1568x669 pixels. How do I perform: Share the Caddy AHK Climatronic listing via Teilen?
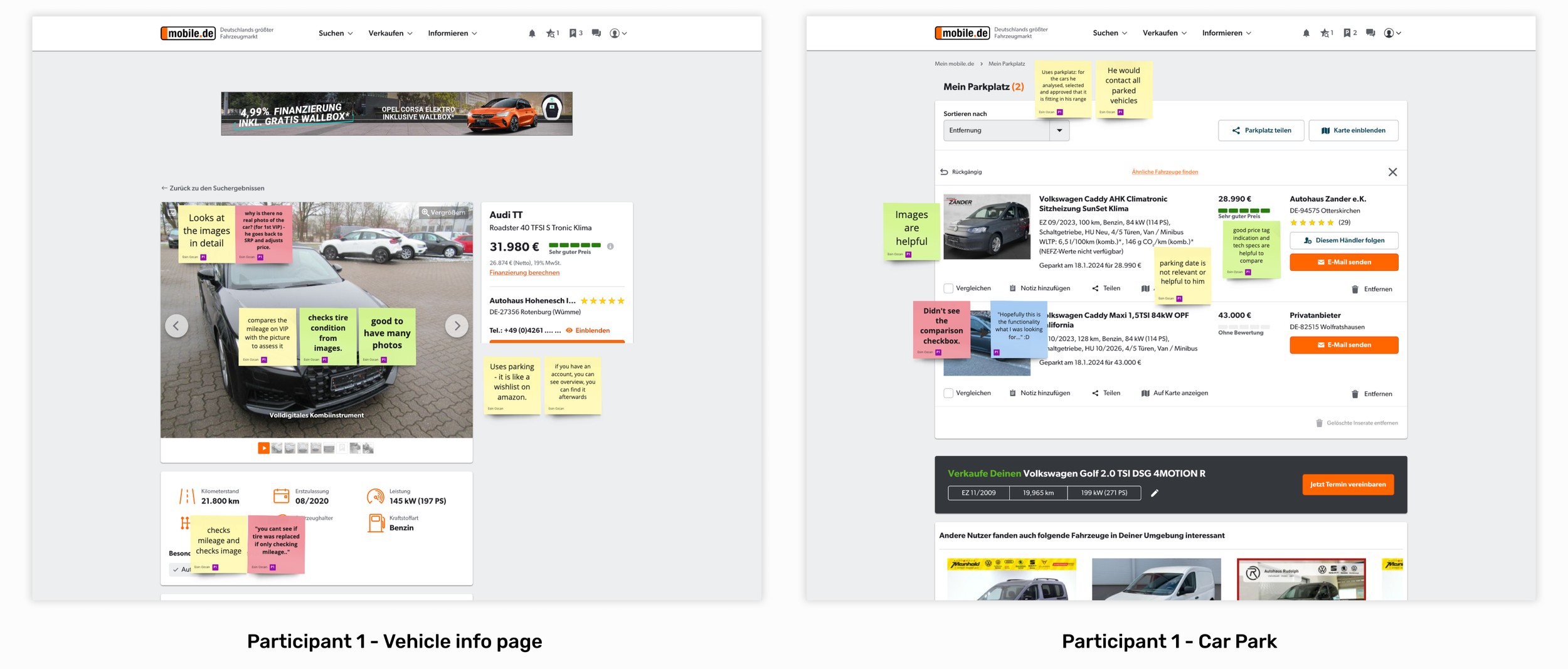click(1106, 288)
